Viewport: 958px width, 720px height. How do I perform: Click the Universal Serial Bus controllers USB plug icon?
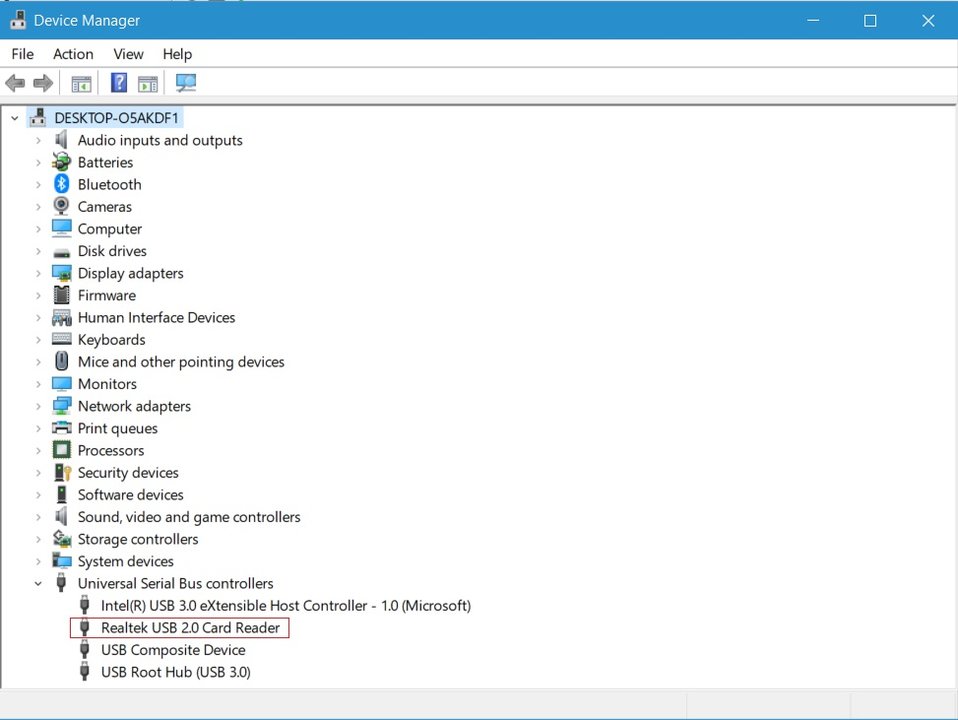click(x=61, y=582)
